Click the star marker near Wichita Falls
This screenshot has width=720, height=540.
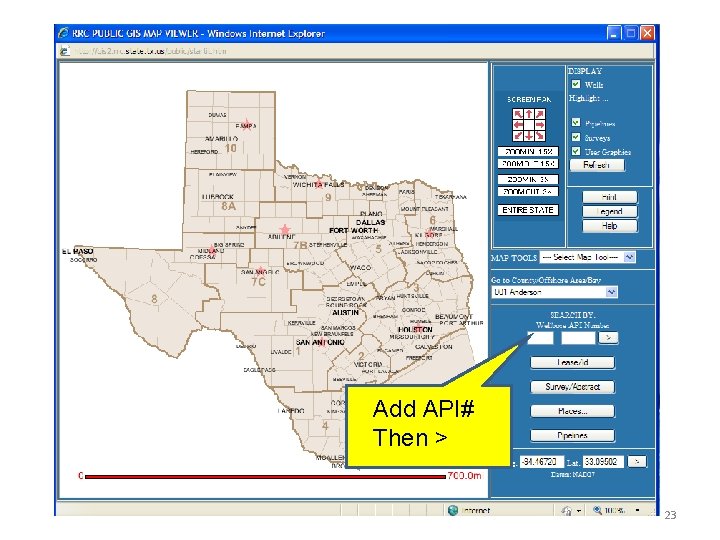(319, 184)
